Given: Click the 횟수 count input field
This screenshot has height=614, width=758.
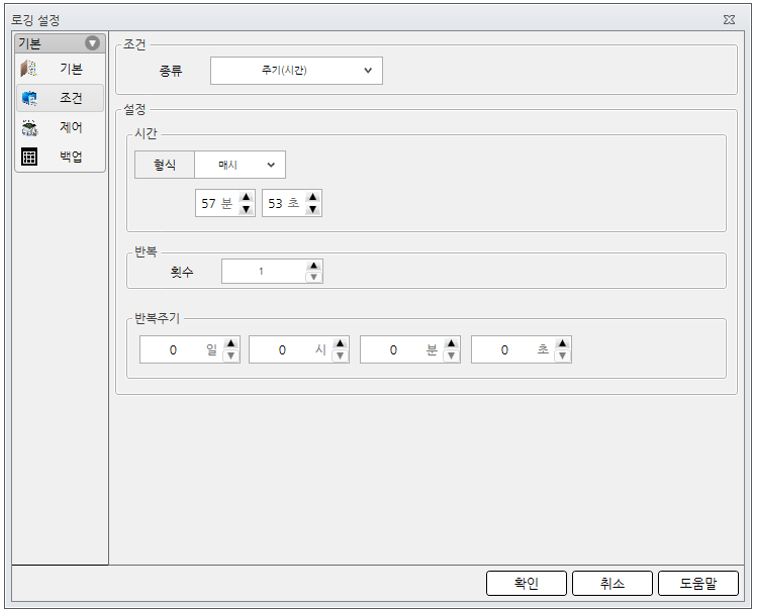Looking at the screenshot, I should tap(264, 271).
